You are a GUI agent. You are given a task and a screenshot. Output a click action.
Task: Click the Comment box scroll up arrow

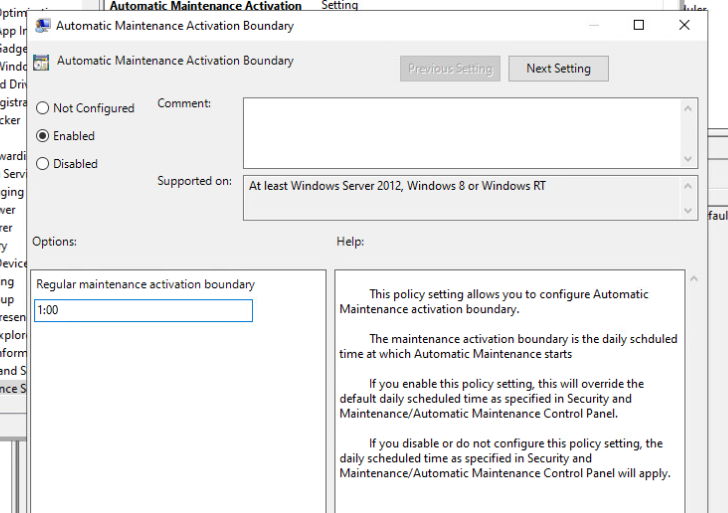click(688, 109)
